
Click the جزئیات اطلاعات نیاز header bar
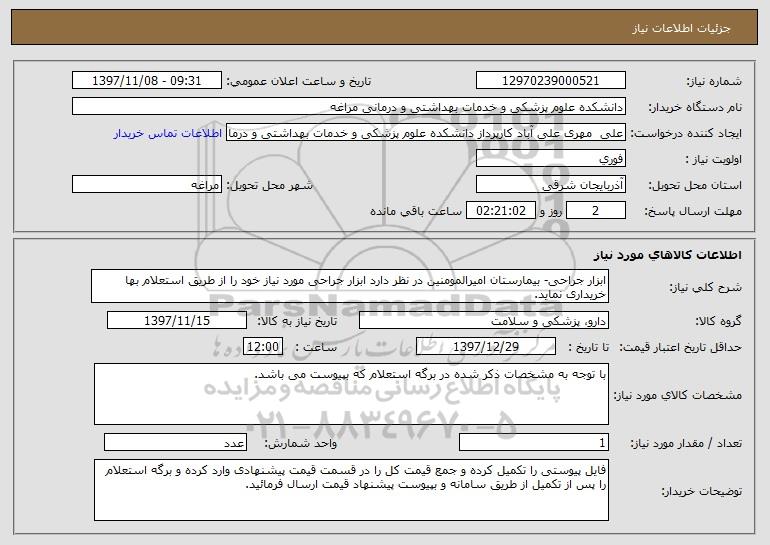[x=385, y=27]
